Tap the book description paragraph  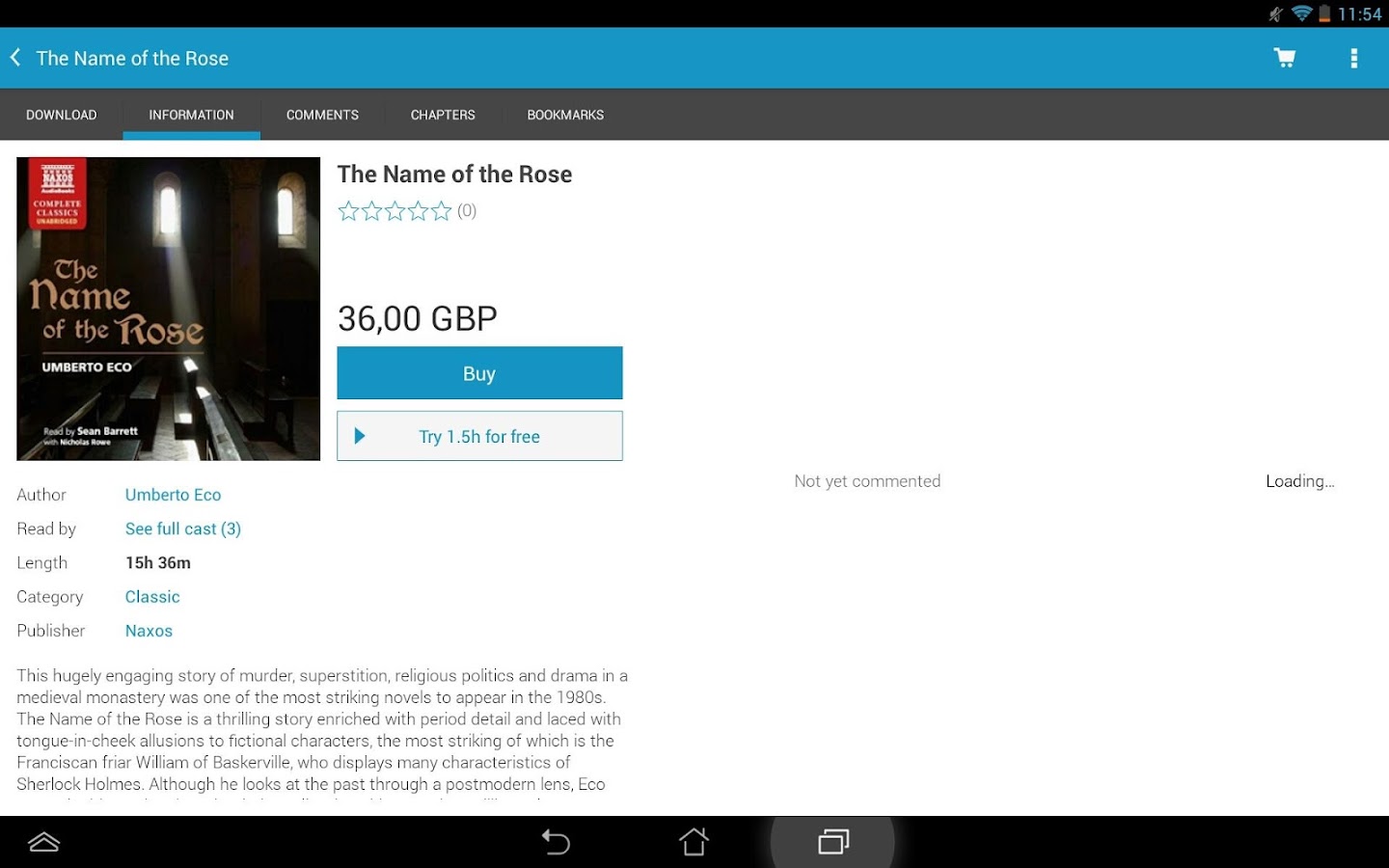322,734
